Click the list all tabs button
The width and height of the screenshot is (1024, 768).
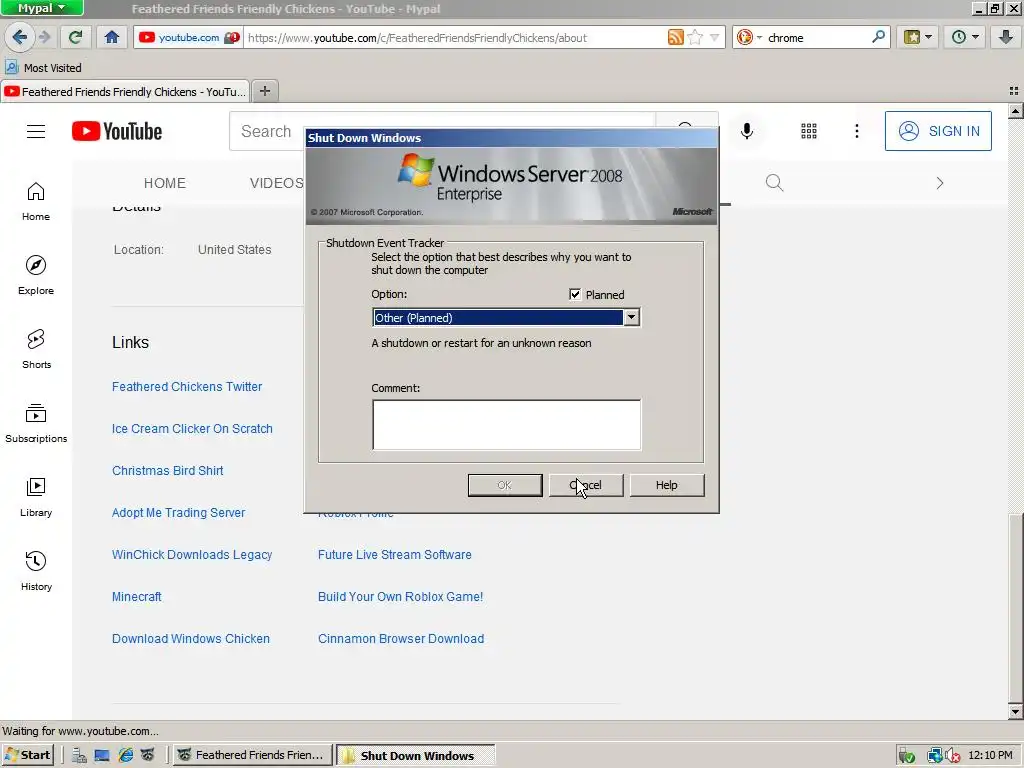click(x=1014, y=91)
